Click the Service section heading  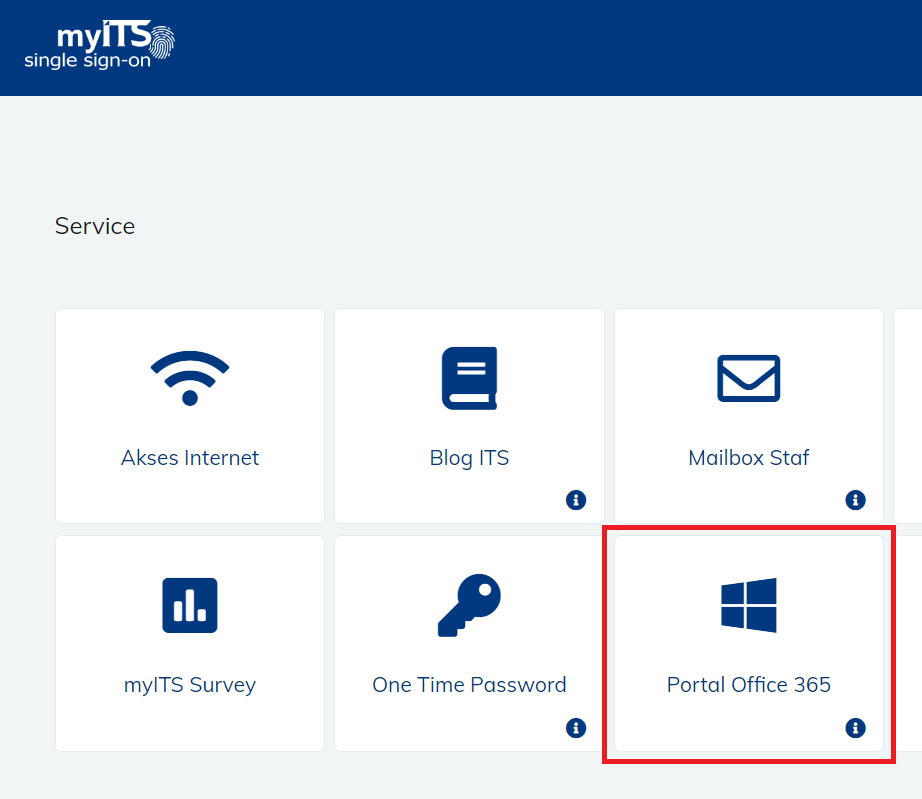95,226
